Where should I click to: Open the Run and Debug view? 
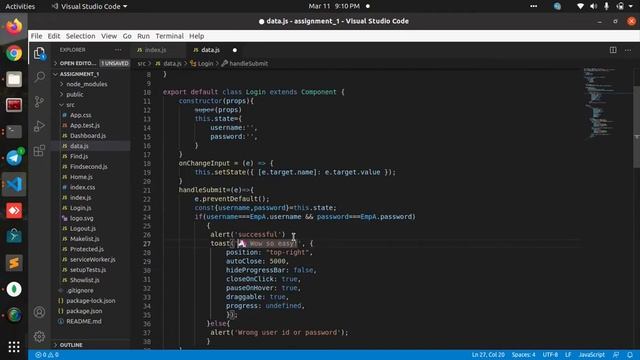40,126
